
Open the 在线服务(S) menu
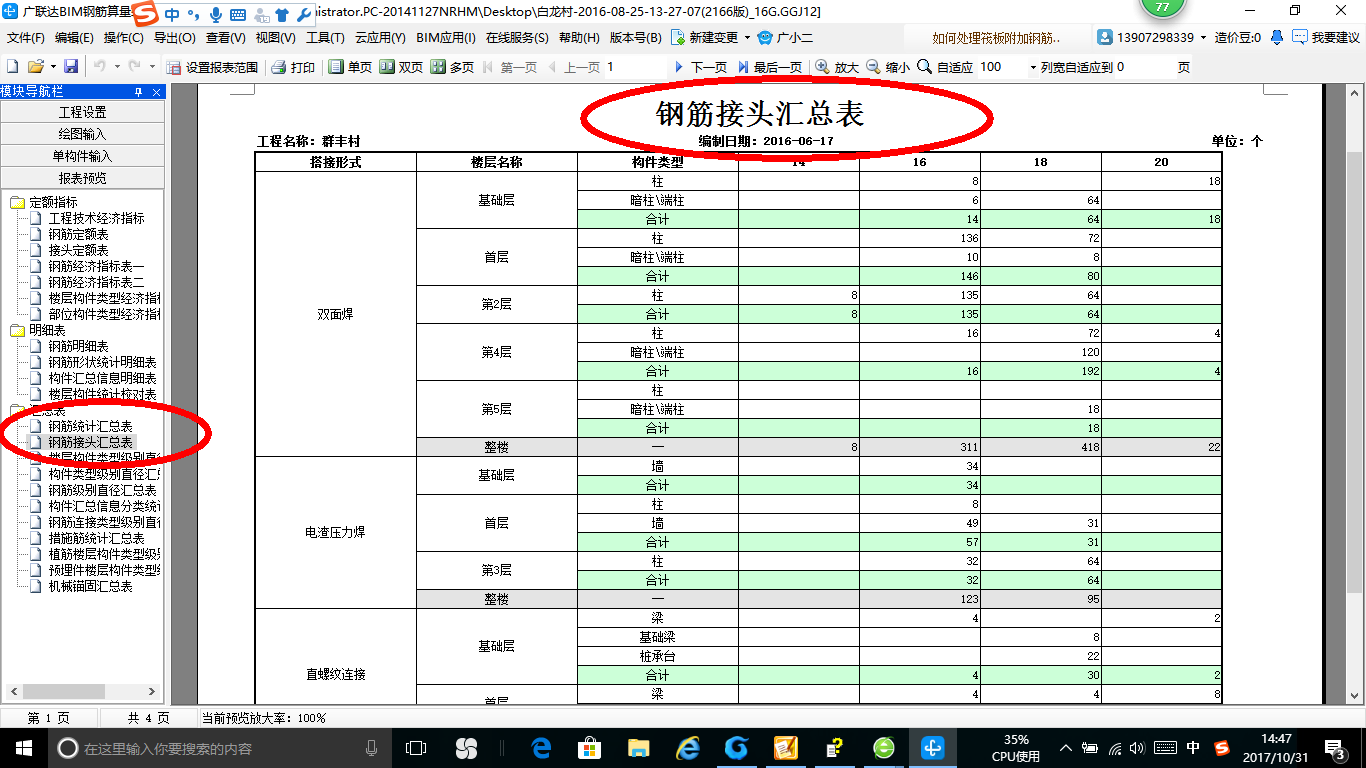[x=517, y=37]
